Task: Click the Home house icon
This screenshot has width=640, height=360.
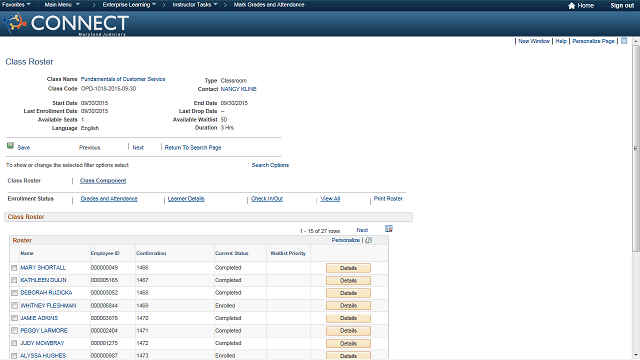Action: click(571, 5)
